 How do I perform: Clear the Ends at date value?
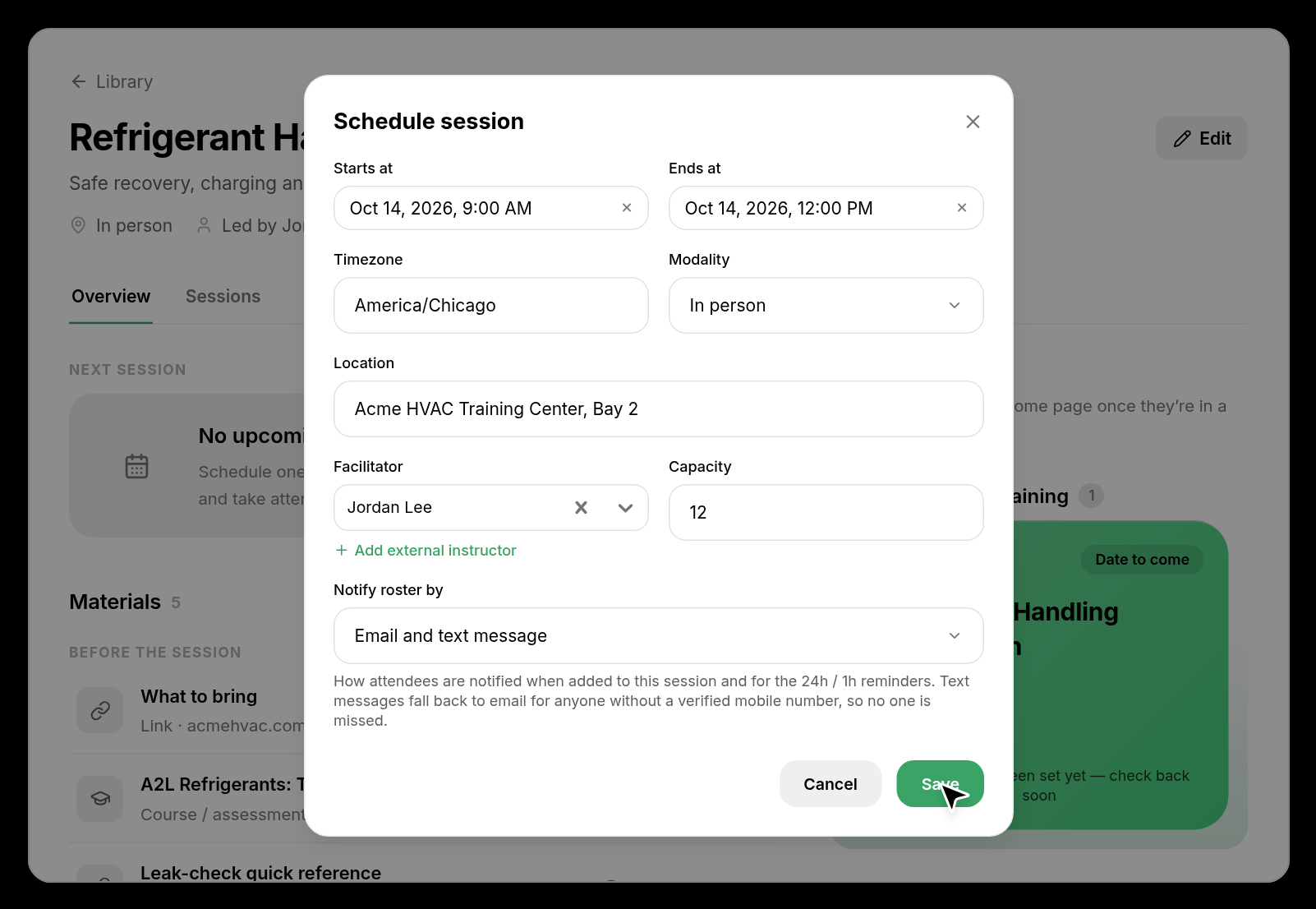click(x=962, y=208)
